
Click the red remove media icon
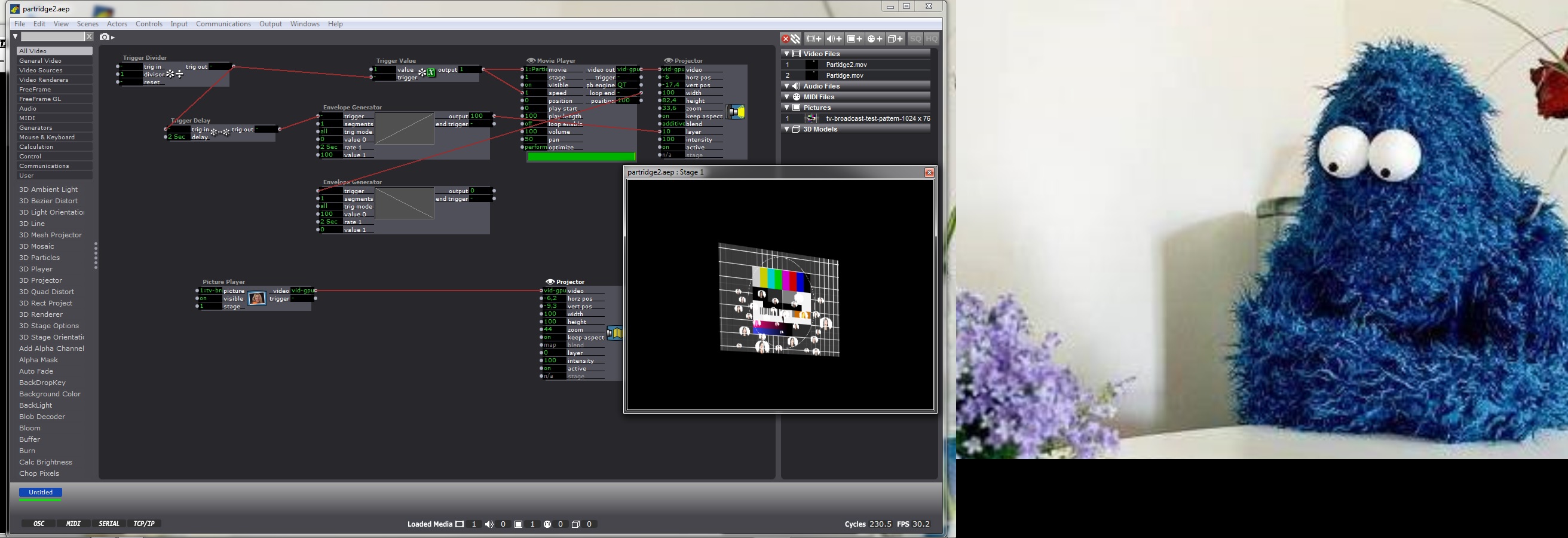pyautogui.click(x=785, y=39)
